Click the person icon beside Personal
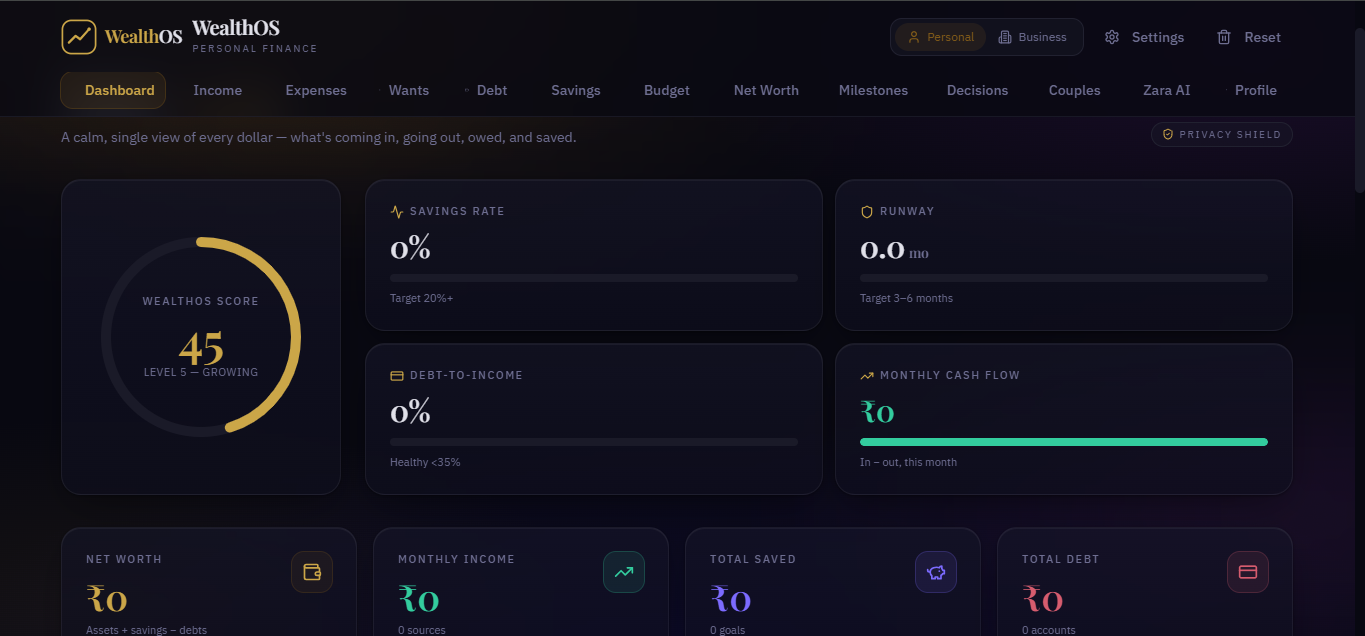Viewport: 1365px width, 636px height. (x=913, y=37)
